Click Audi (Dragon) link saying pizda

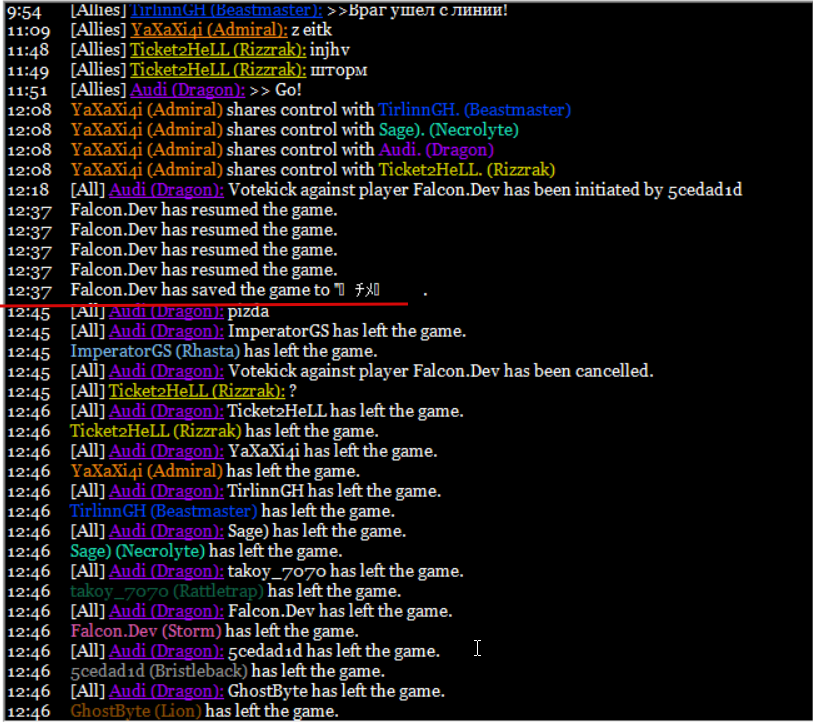pyautogui.click(x=166, y=312)
